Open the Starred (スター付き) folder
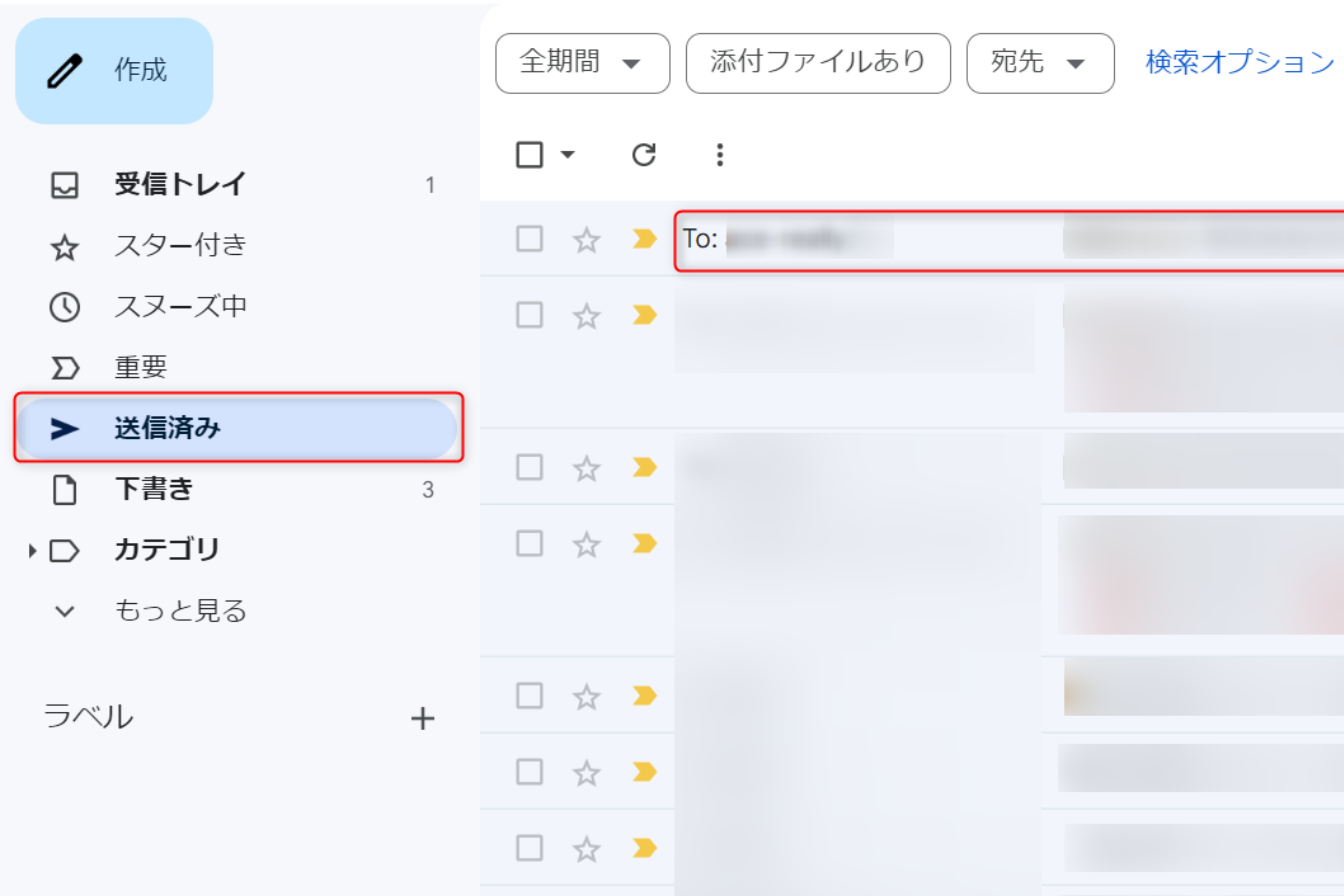Image resolution: width=1344 pixels, height=896 pixels. 180,246
